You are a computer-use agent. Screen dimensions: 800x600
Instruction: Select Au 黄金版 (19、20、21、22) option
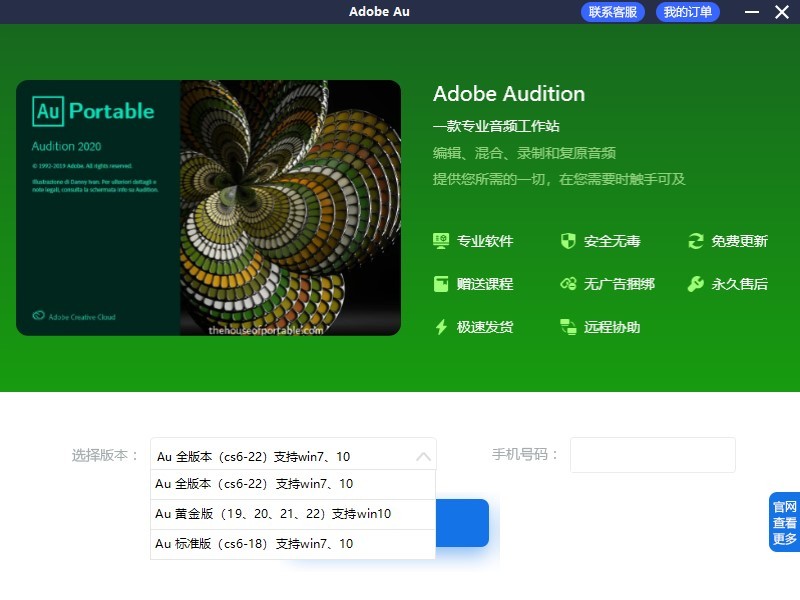293,514
